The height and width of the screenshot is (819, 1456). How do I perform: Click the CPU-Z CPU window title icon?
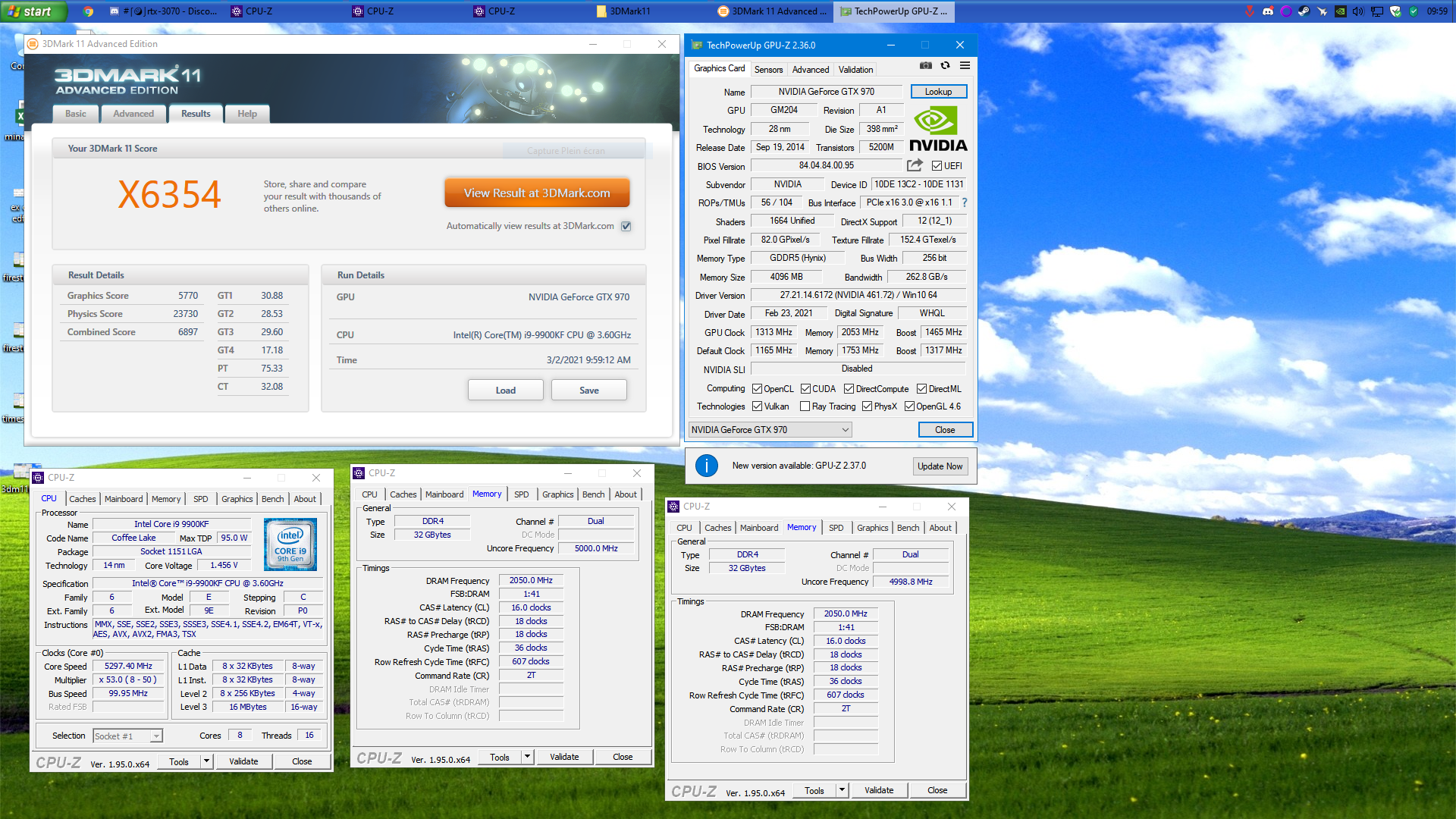[x=38, y=478]
